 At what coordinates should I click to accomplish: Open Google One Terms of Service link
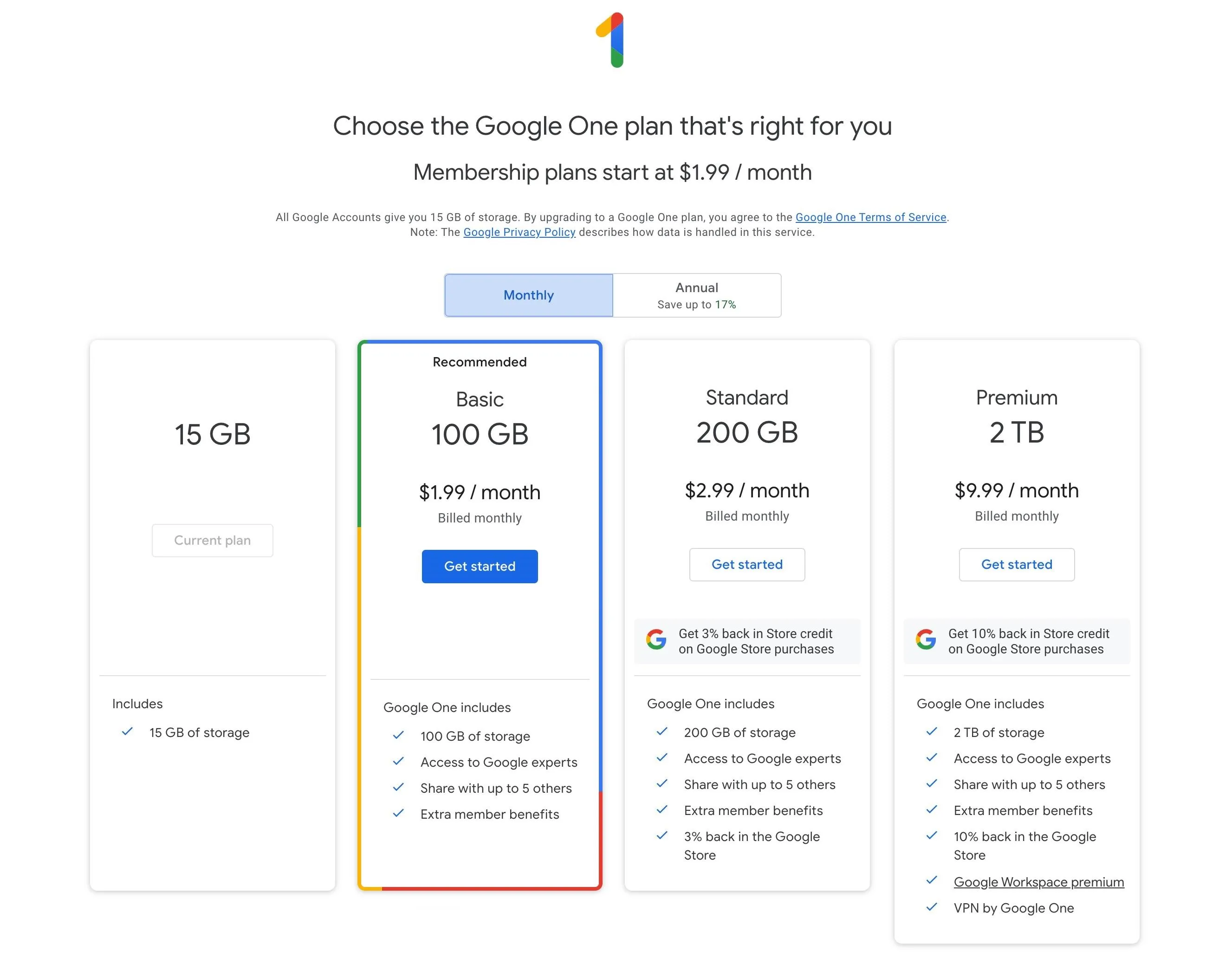tap(871, 217)
